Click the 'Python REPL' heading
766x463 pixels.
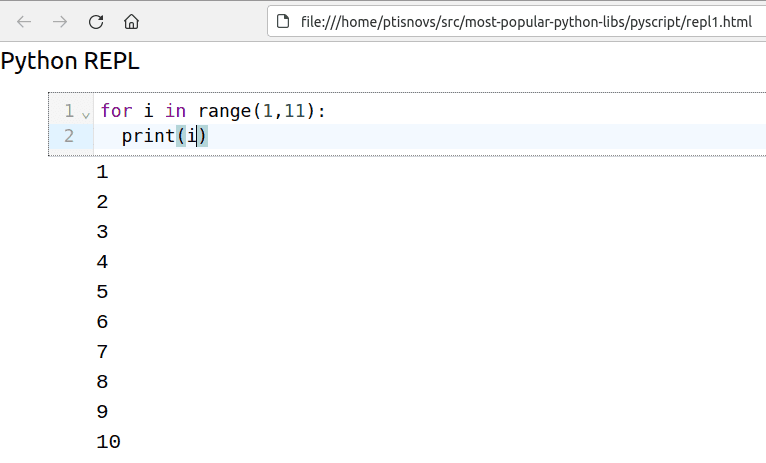pyautogui.click(x=70, y=62)
